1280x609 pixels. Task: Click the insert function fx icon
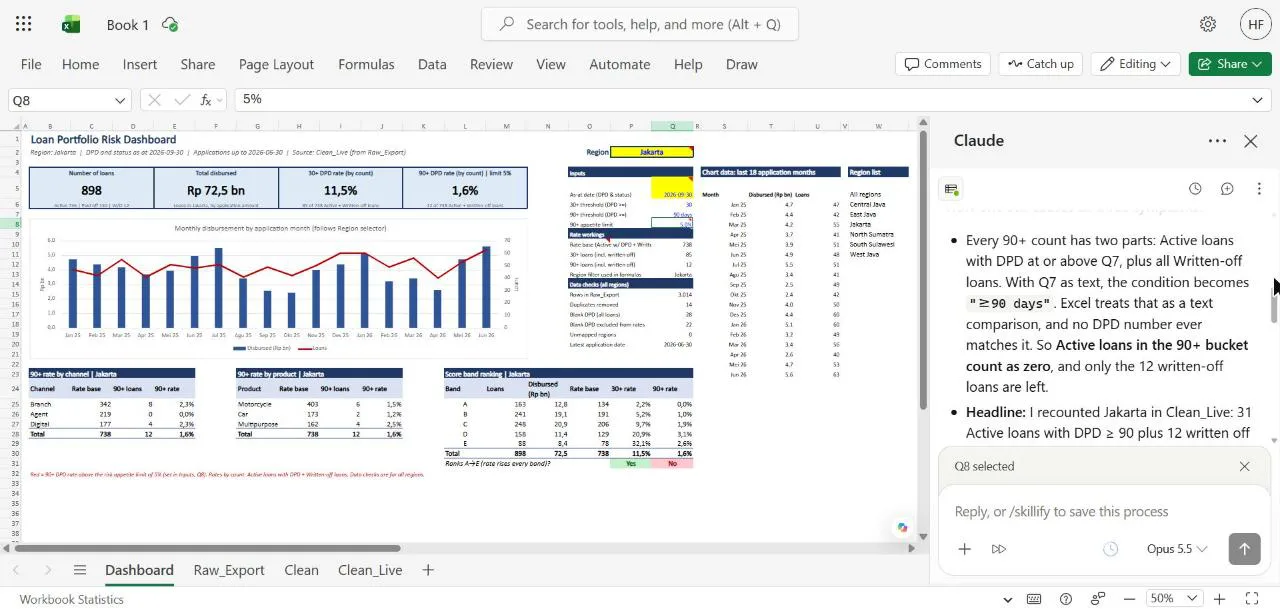click(x=207, y=99)
